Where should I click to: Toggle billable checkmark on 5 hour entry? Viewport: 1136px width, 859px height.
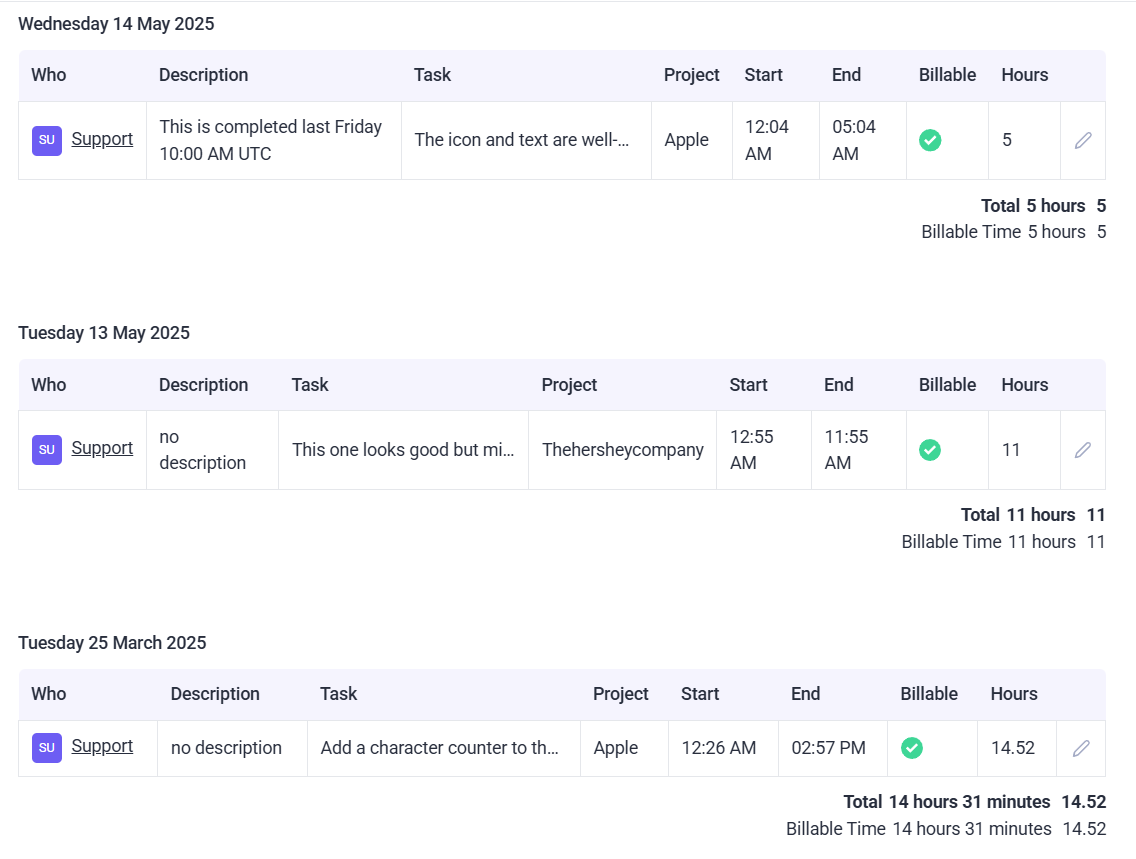point(930,141)
